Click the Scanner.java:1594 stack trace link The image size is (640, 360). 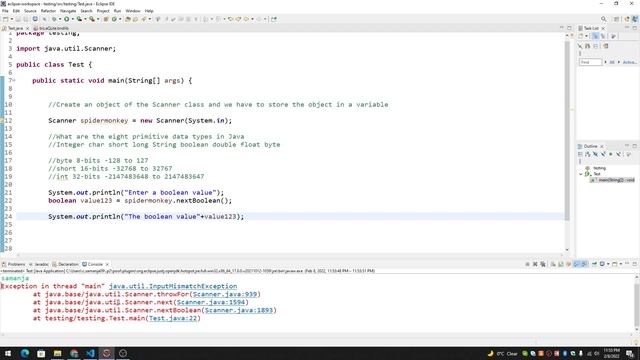click(211, 302)
